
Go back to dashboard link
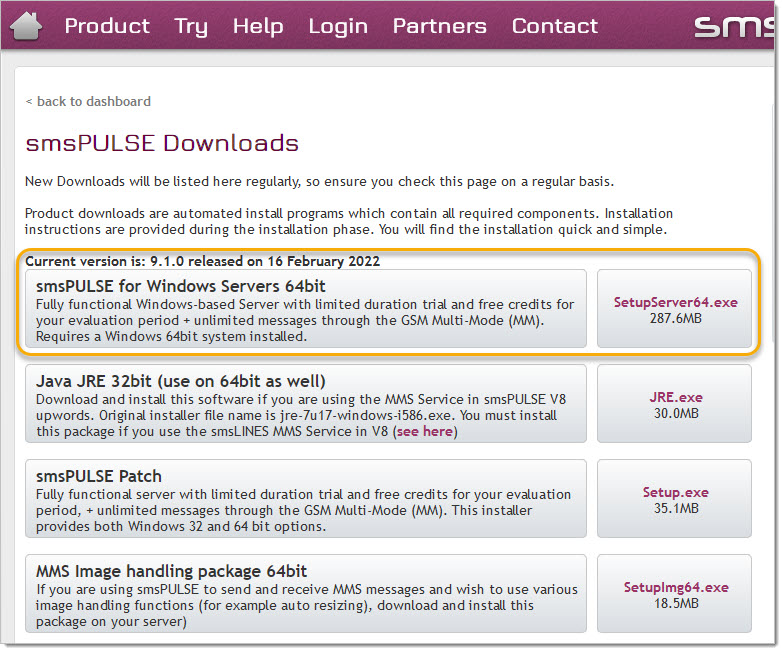pos(88,101)
